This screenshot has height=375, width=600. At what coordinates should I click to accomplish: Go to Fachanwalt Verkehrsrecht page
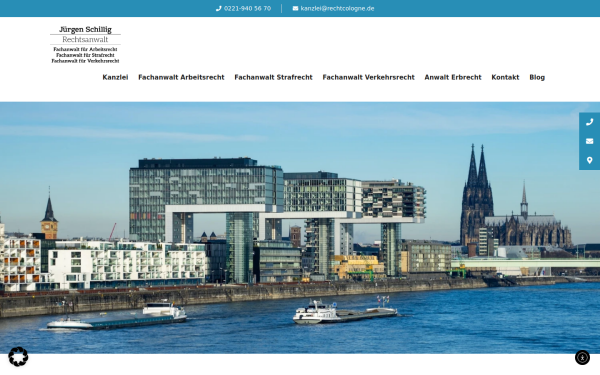[x=368, y=77]
